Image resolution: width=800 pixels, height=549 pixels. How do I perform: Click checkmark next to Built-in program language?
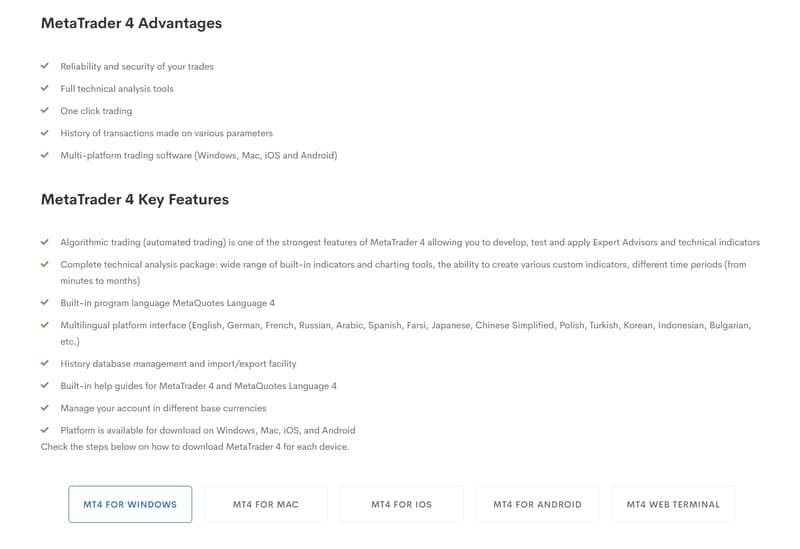pos(45,302)
